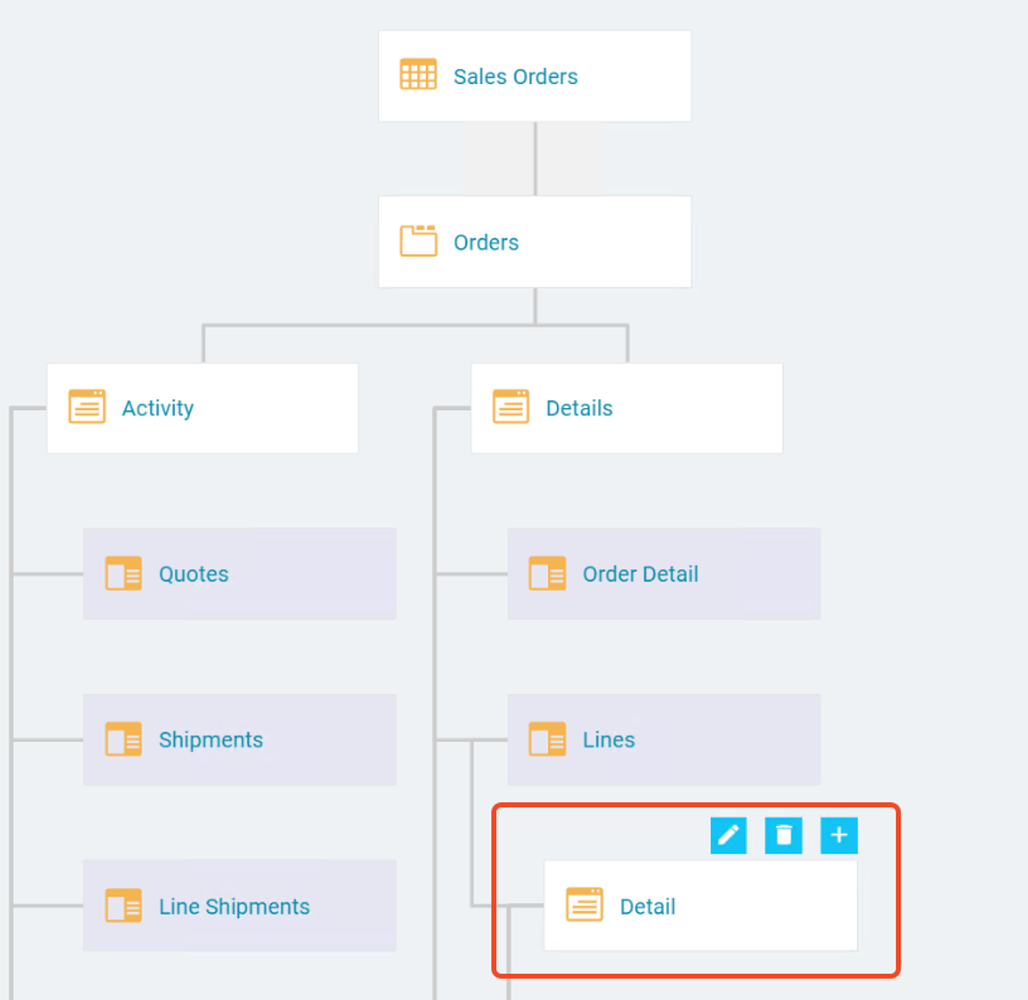The image size is (1028, 1000).
Task: Click the trash delete icon above Detail
Action: (783, 835)
